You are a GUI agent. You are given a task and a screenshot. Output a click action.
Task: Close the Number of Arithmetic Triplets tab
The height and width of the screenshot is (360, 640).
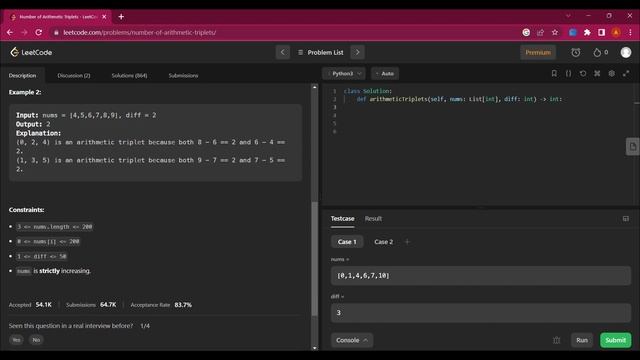pos(104,17)
